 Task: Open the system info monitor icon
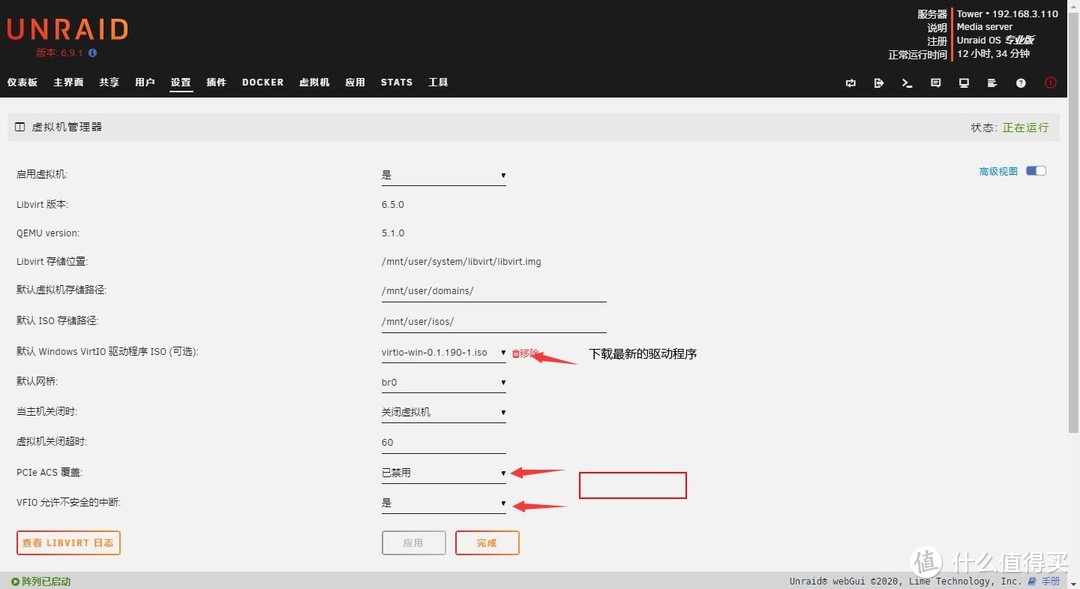[x=964, y=83]
